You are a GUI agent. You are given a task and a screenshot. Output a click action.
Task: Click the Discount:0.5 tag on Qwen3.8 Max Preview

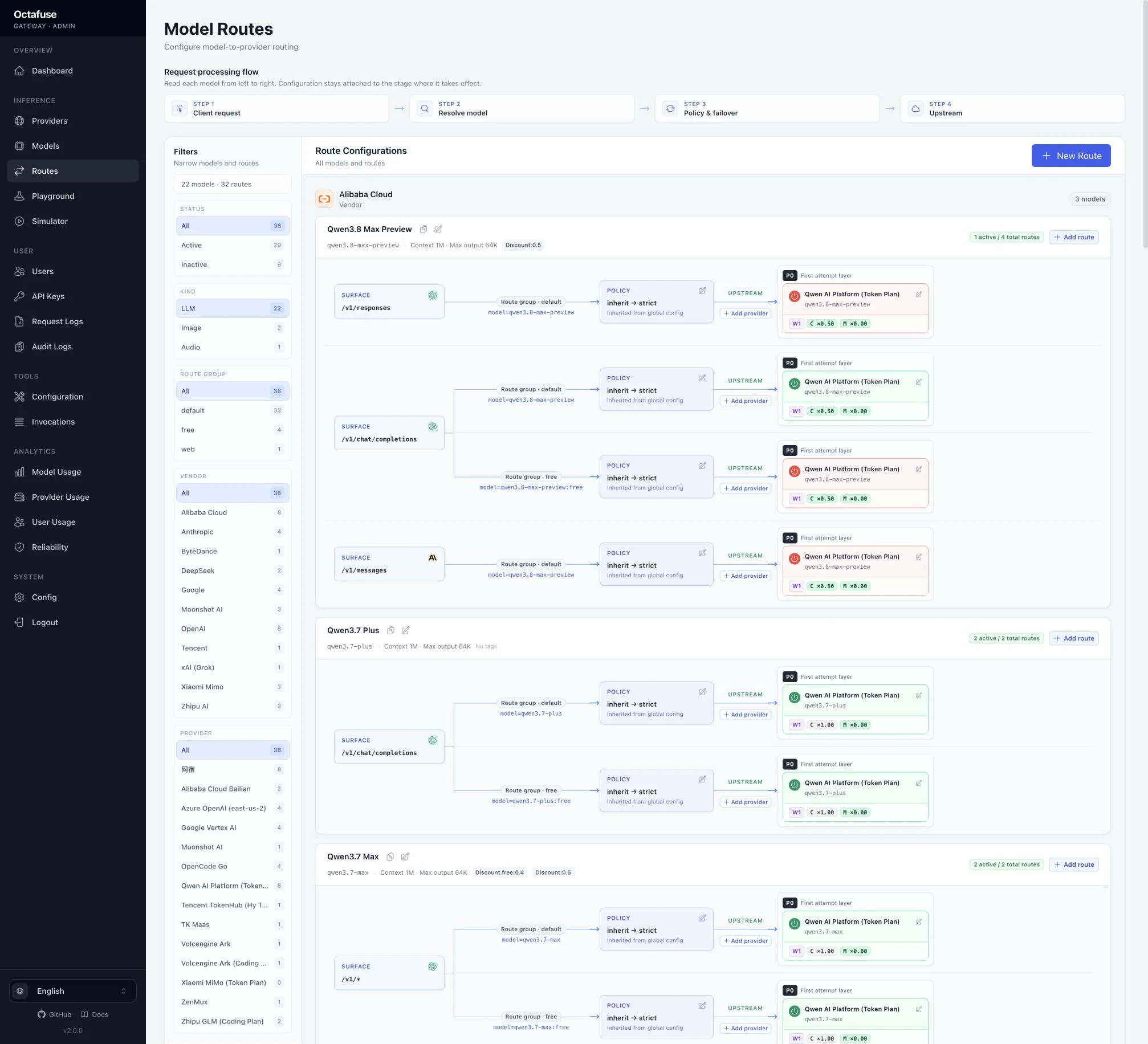(523, 245)
